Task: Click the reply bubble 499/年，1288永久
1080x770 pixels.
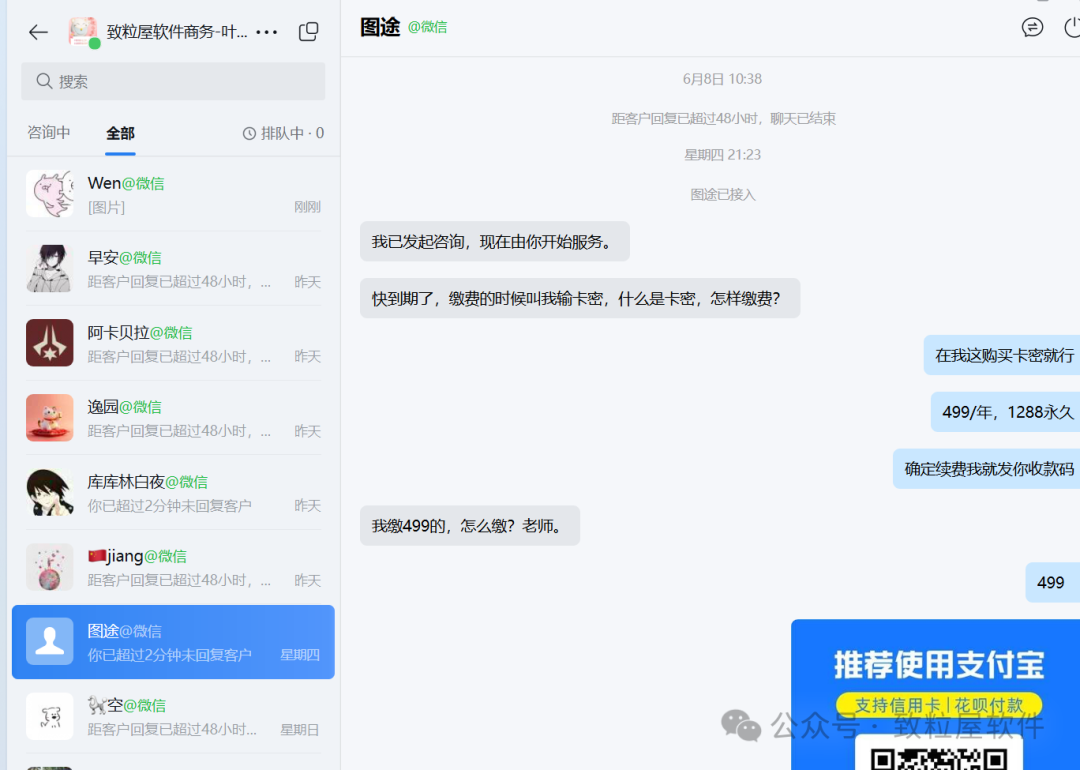Action: 1007,413
